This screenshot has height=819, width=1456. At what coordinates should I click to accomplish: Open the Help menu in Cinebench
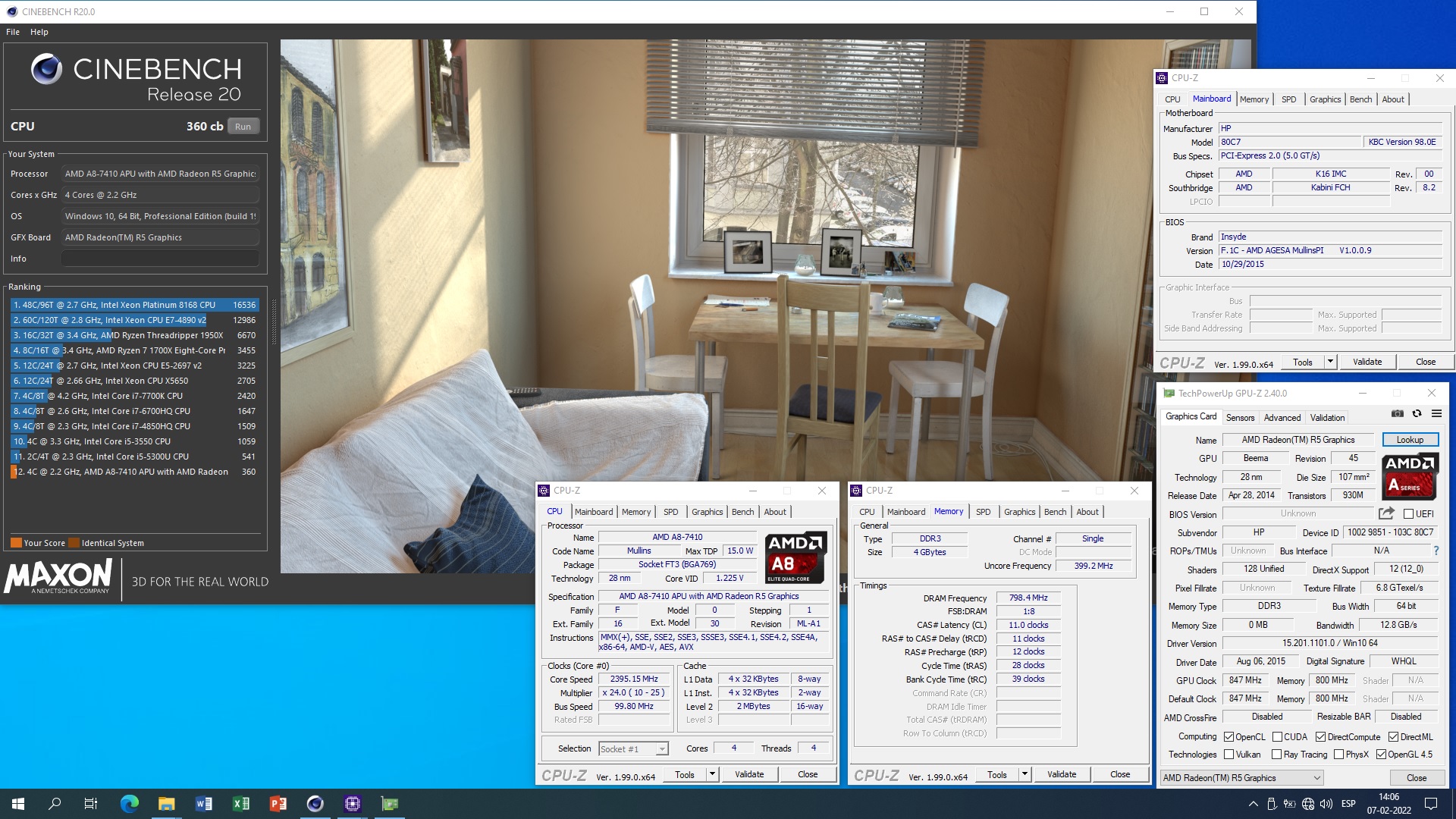[x=39, y=32]
